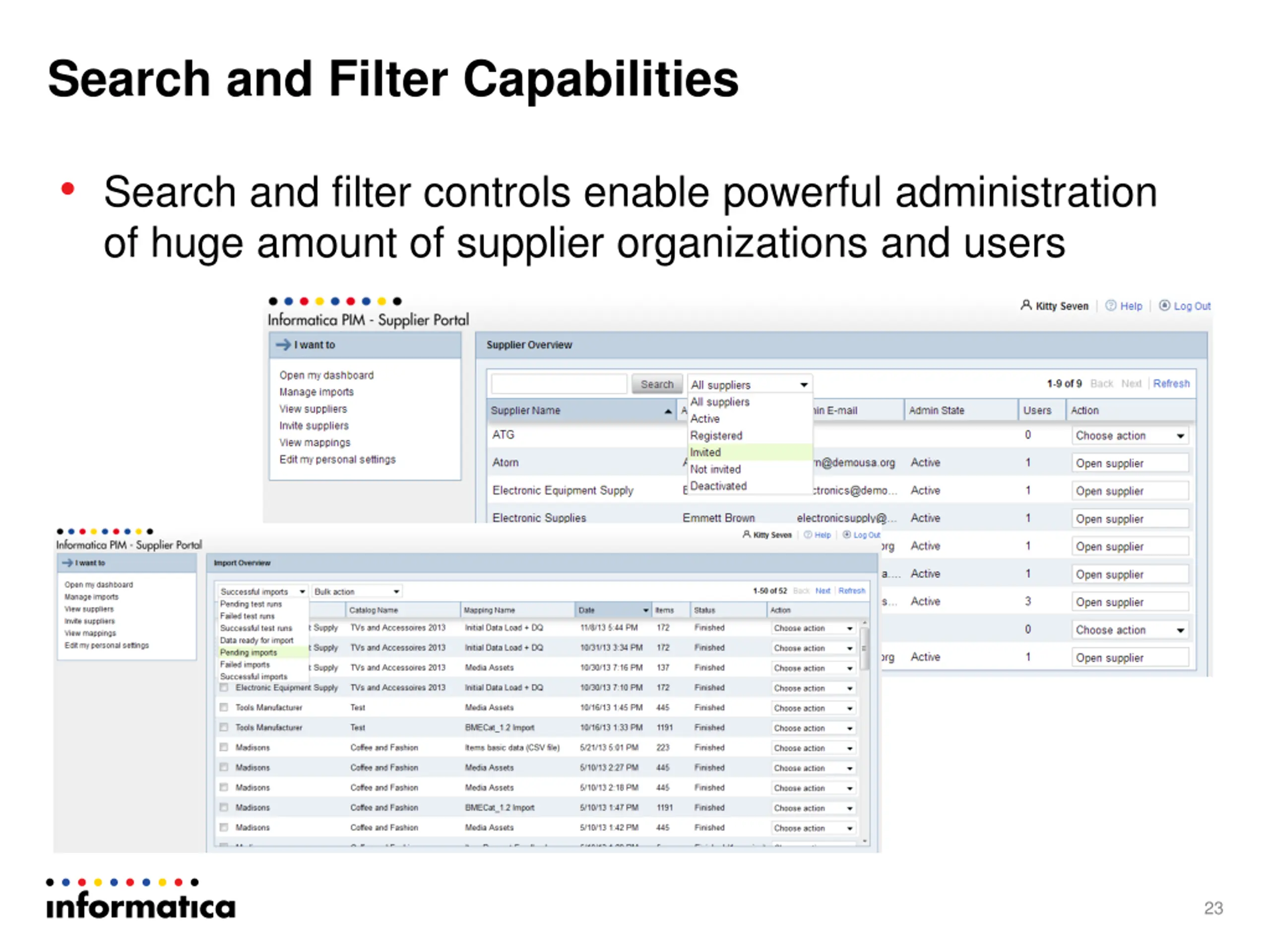Open Choose action for 10/30/13 7:16 PM import
This screenshot has height=952, width=1270.
point(813,668)
